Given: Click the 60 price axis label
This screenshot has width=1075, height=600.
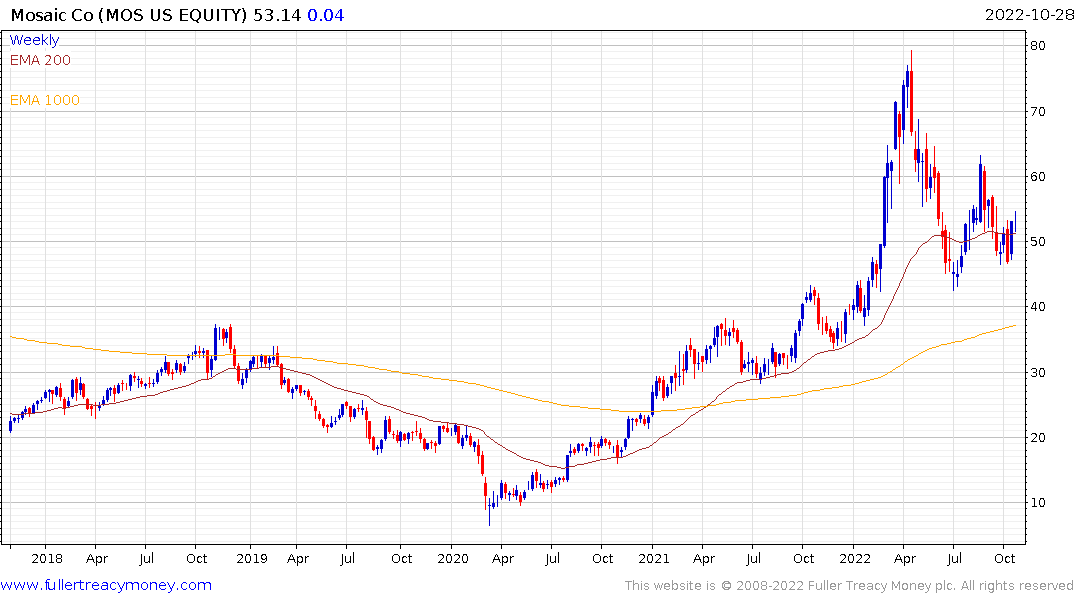Looking at the screenshot, I should [1037, 176].
